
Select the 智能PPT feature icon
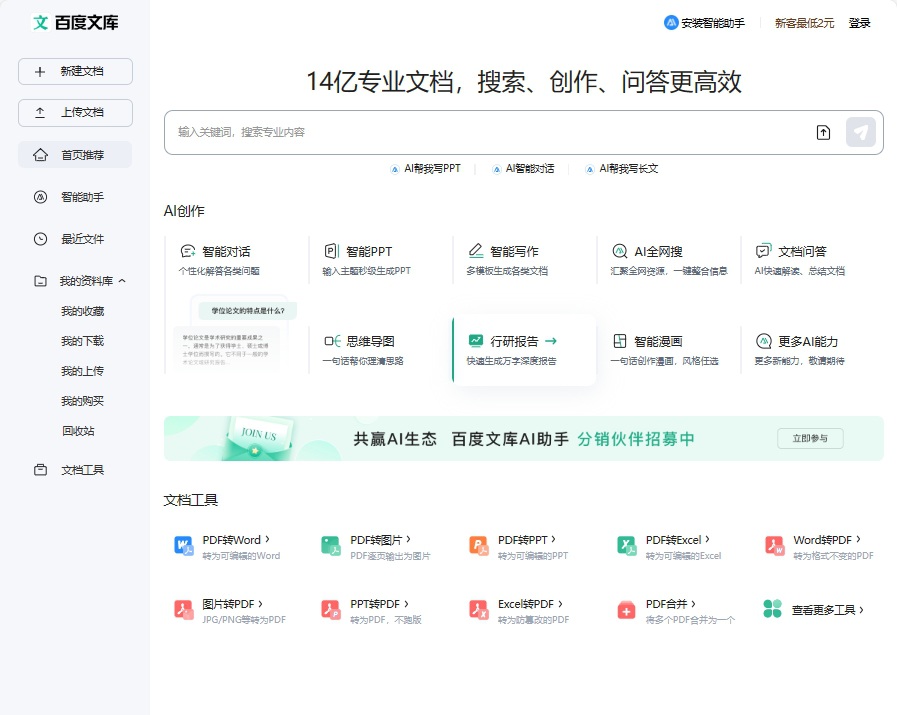tap(331, 251)
